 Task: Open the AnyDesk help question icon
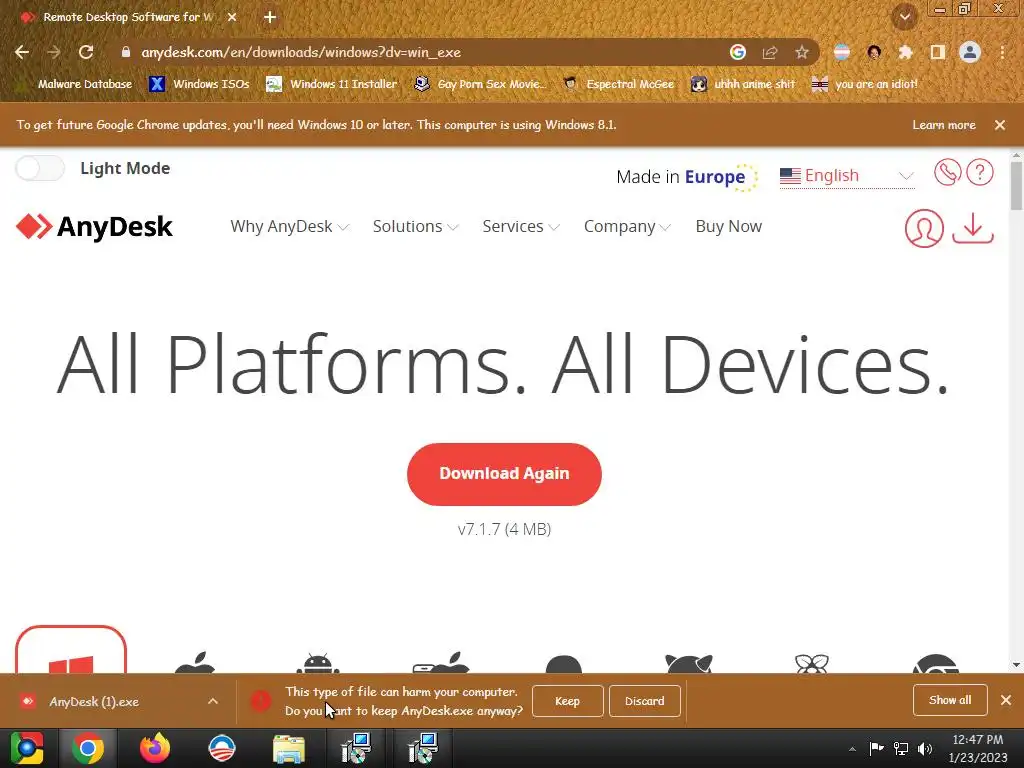980,172
